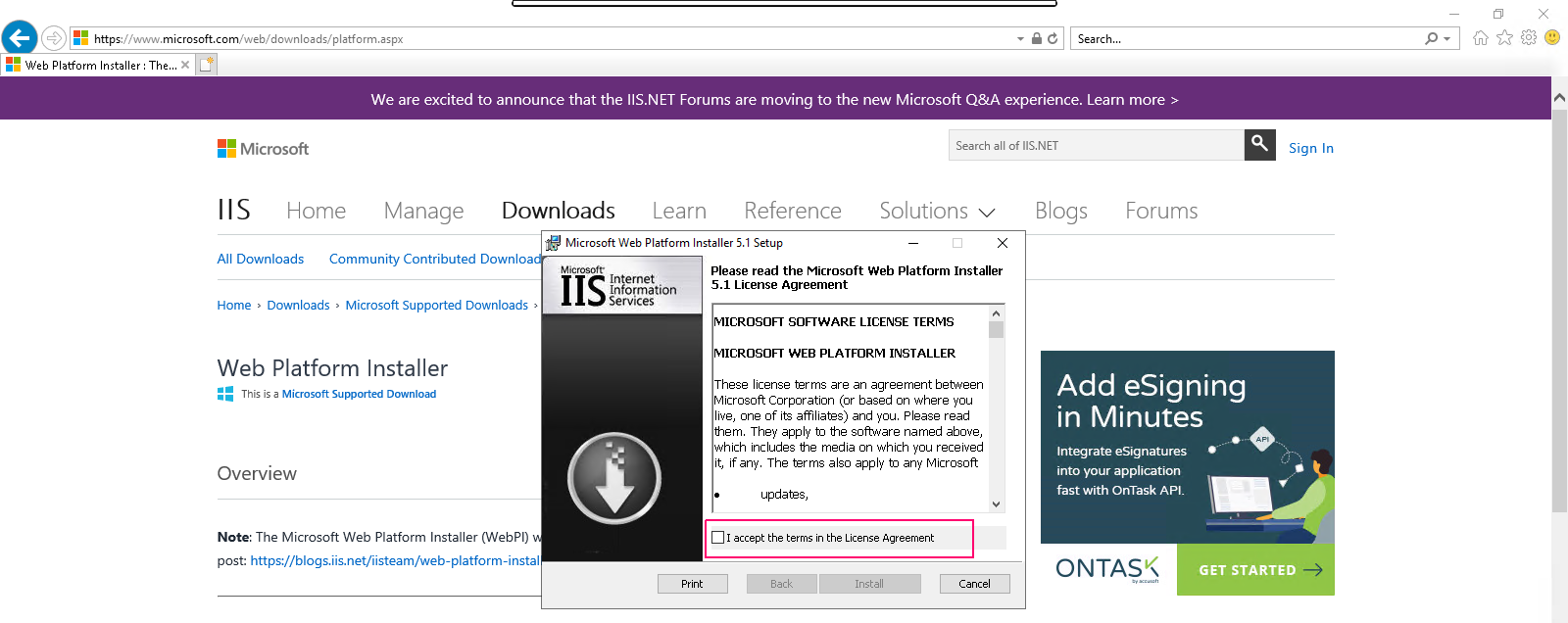This screenshot has width=1568, height=623.
Task: Click the Downloads breadcrumb link
Action: coord(298,306)
